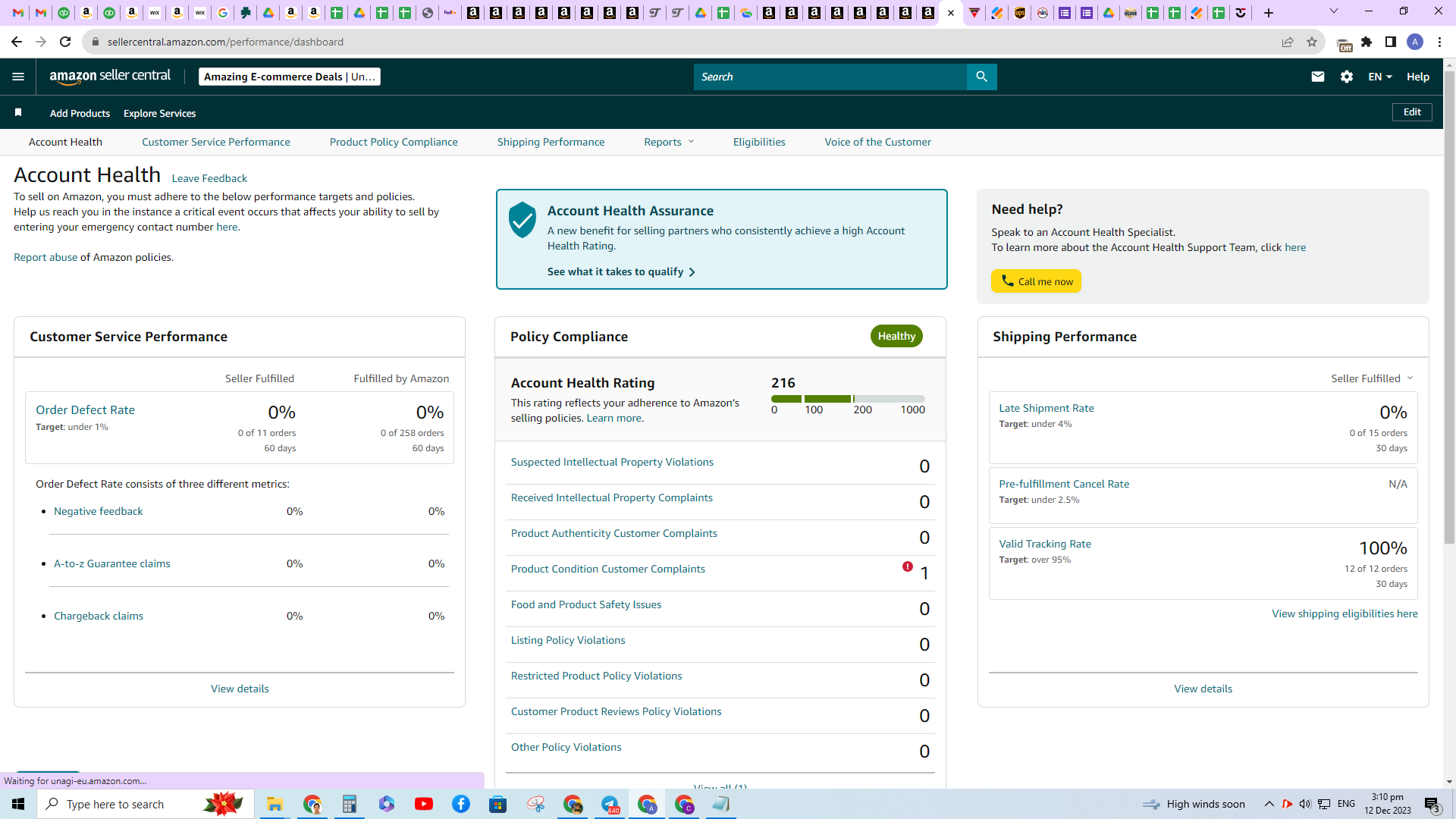
Task: Open Negative feedback details
Action: click(x=99, y=511)
